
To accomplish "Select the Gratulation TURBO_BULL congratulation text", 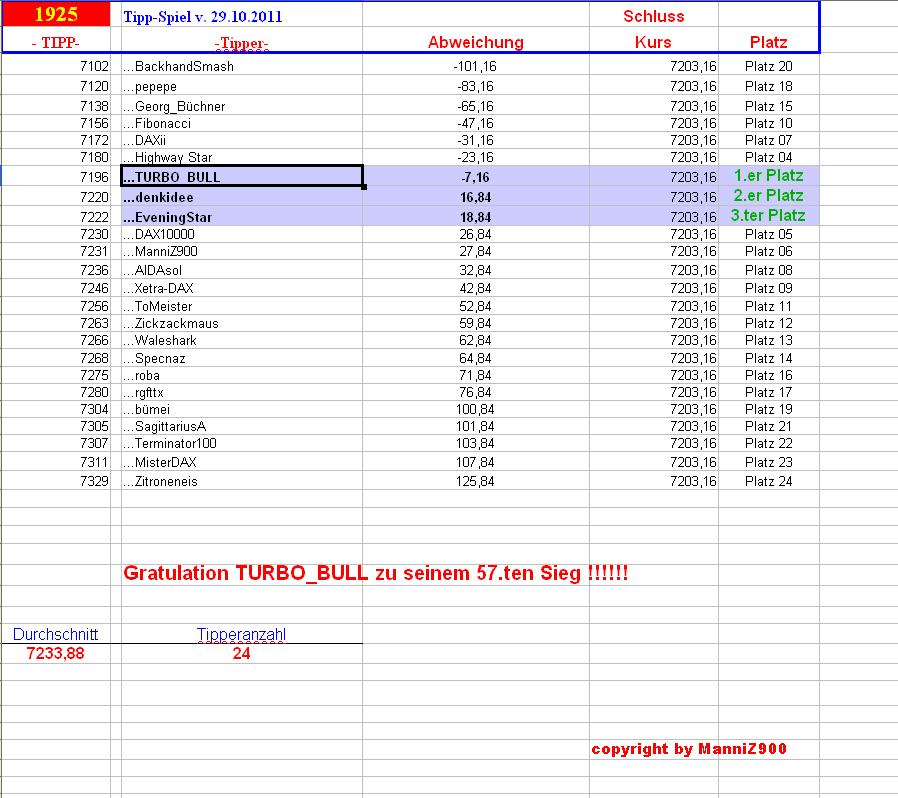I will pos(380,571).
